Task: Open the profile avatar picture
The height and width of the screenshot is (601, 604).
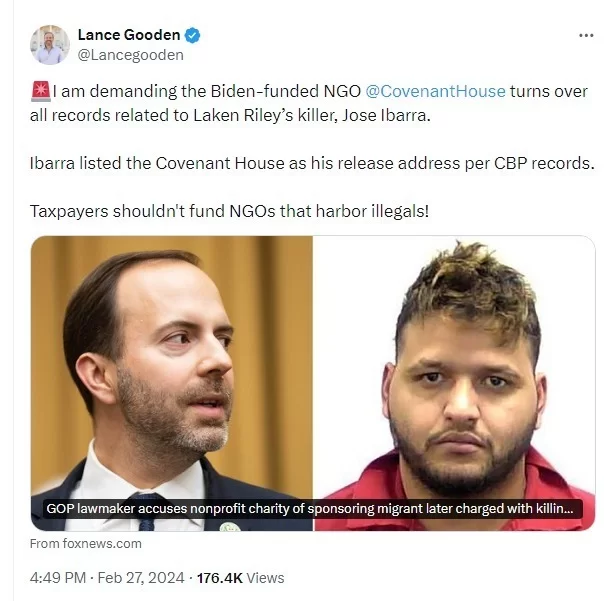Action: point(50,45)
